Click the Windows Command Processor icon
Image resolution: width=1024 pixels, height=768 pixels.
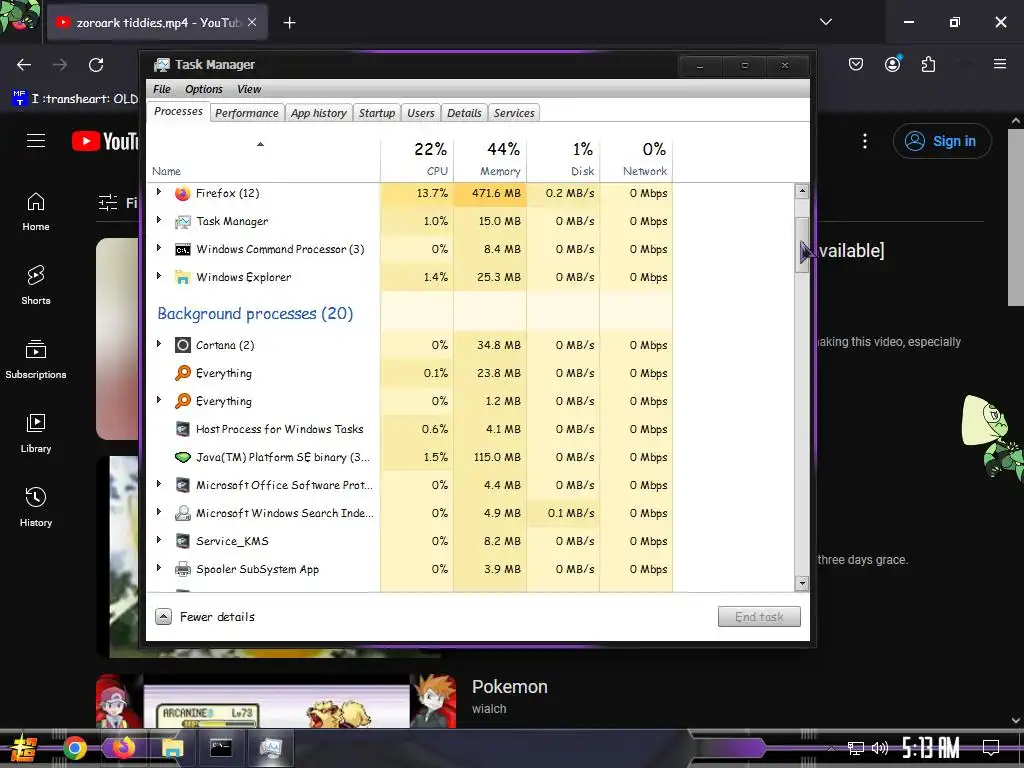[x=183, y=249]
